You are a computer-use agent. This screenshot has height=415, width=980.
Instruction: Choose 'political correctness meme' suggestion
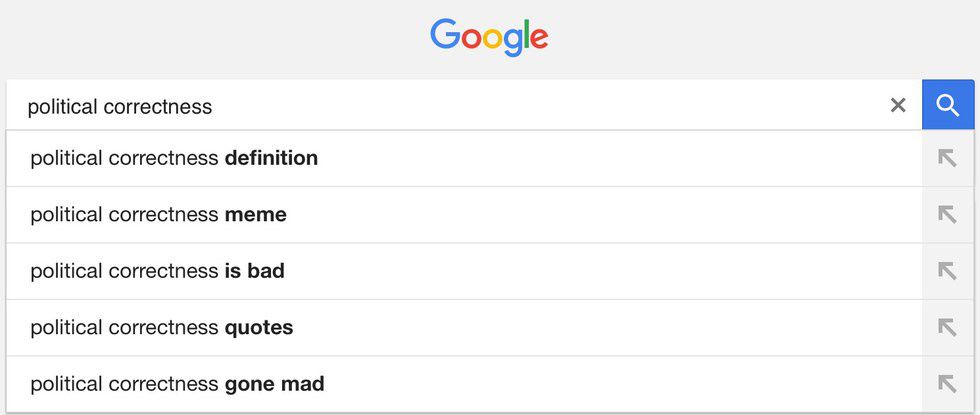[158, 214]
